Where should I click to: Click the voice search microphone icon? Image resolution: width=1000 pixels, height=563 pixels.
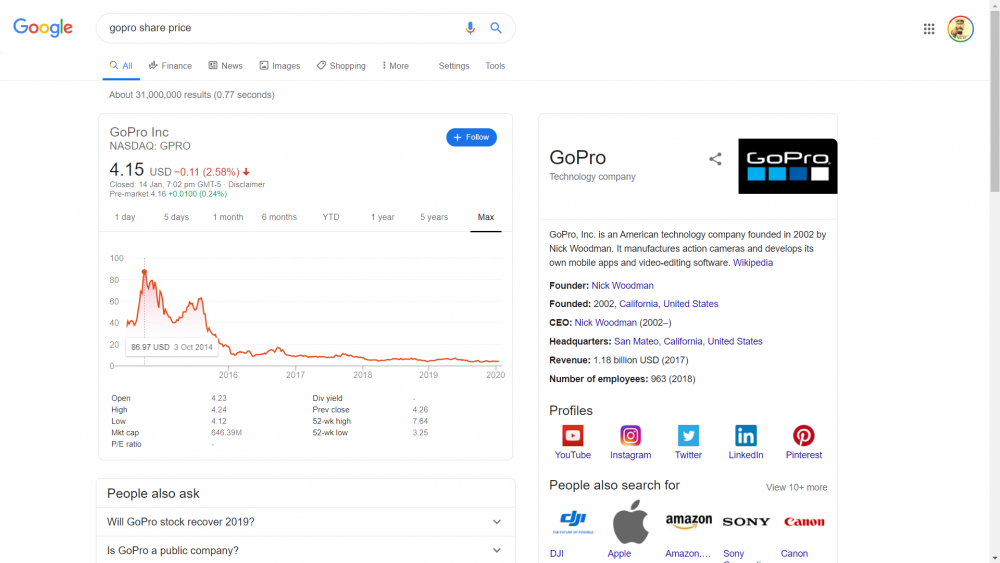471,28
